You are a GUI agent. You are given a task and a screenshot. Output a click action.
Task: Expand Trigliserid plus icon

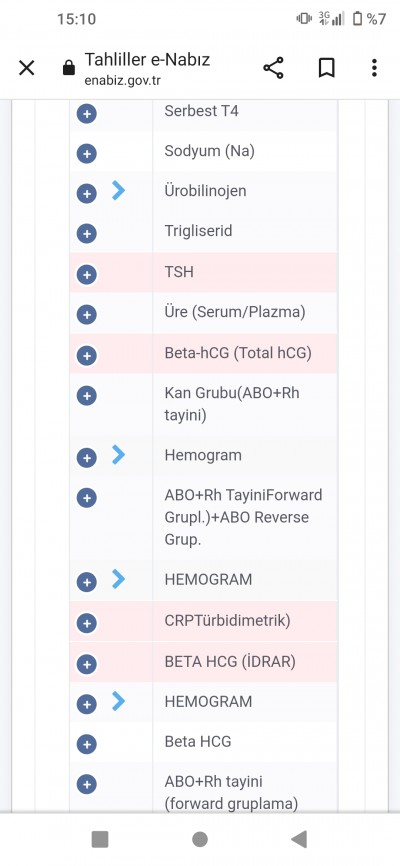(87, 234)
